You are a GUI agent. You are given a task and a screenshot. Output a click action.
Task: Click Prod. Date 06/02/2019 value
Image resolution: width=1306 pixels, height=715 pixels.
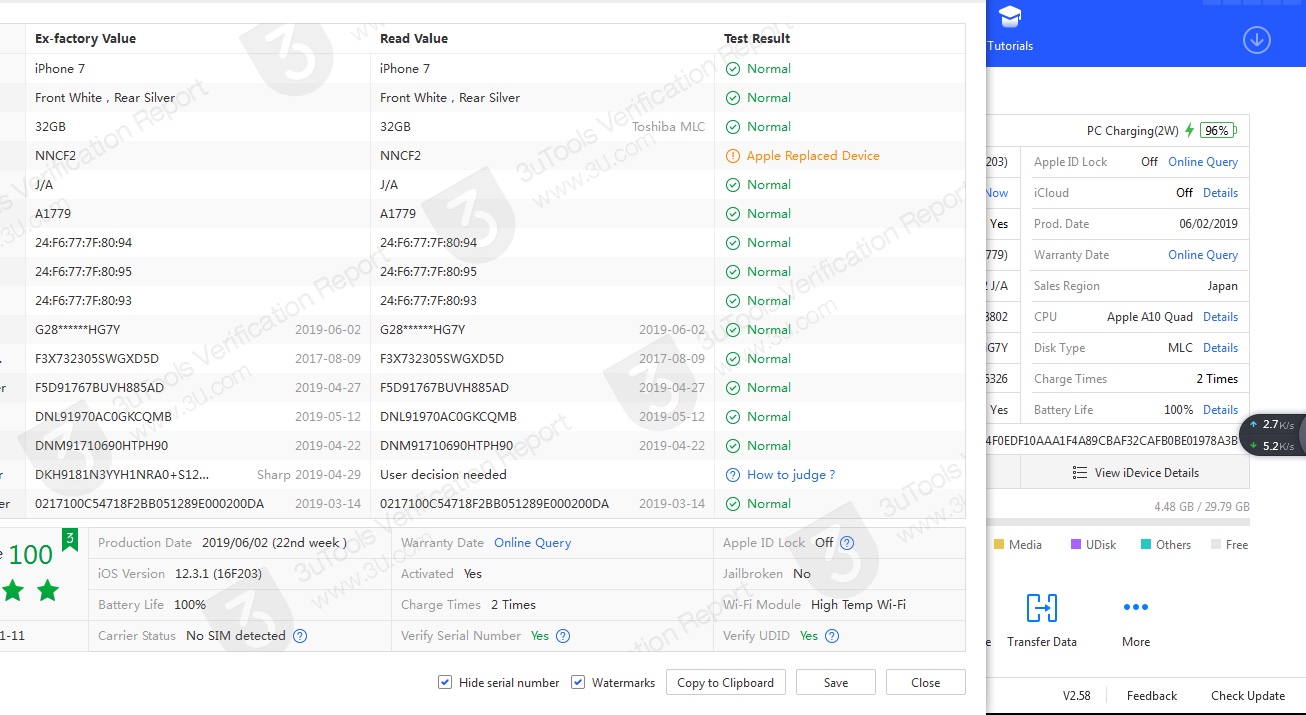[1208, 224]
